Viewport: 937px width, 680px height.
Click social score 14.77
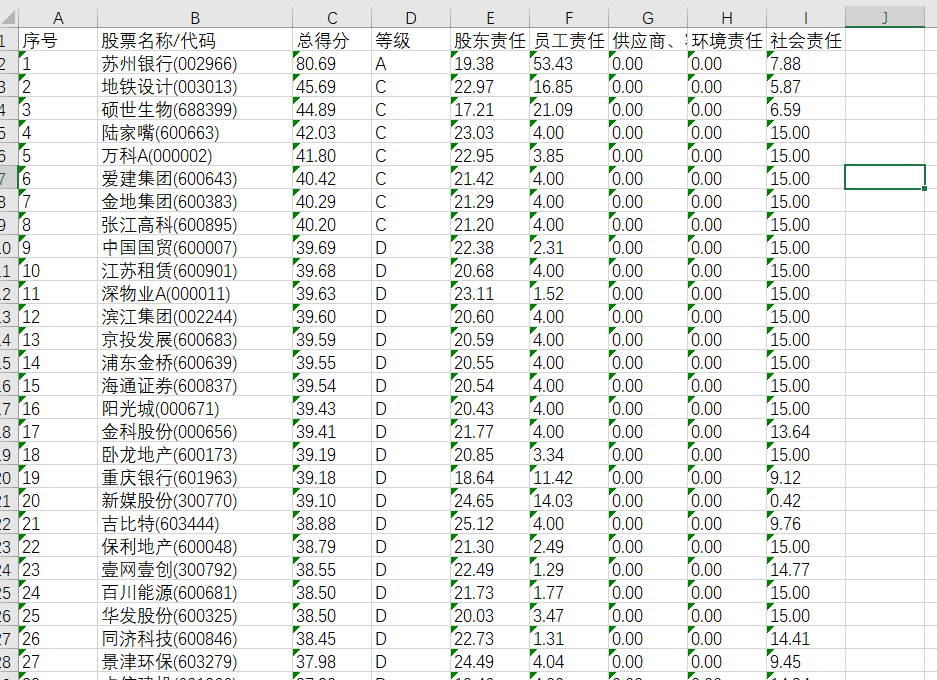click(x=805, y=569)
